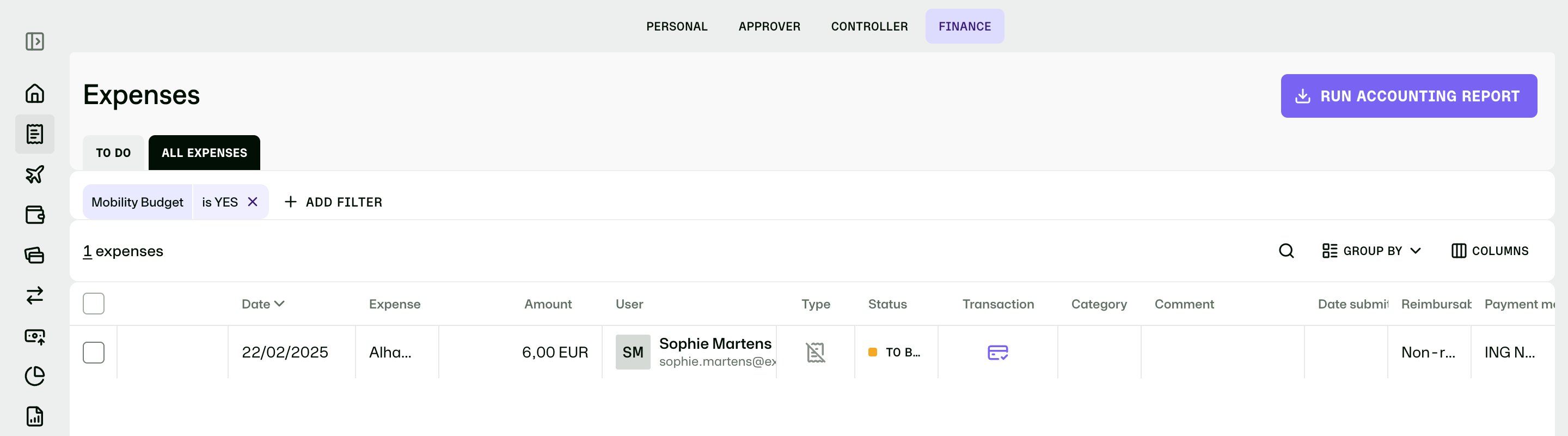Image resolution: width=1568 pixels, height=436 pixels.
Task: Click Add Filter button
Action: (x=334, y=202)
